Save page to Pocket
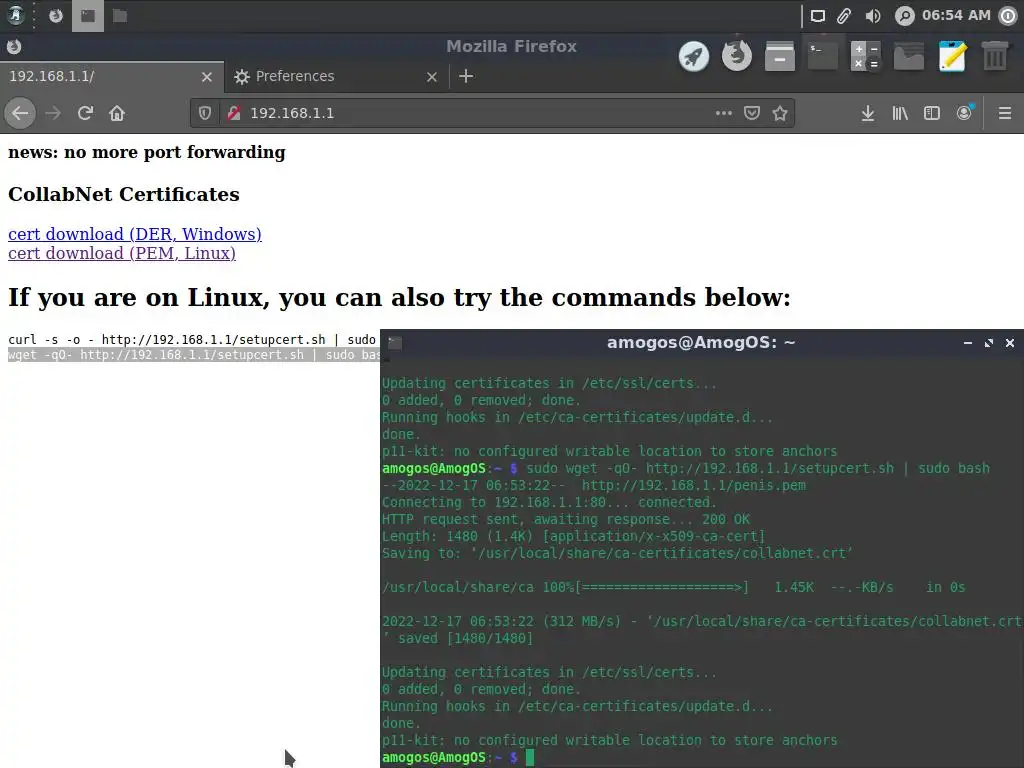Image resolution: width=1024 pixels, height=768 pixels. [752, 113]
